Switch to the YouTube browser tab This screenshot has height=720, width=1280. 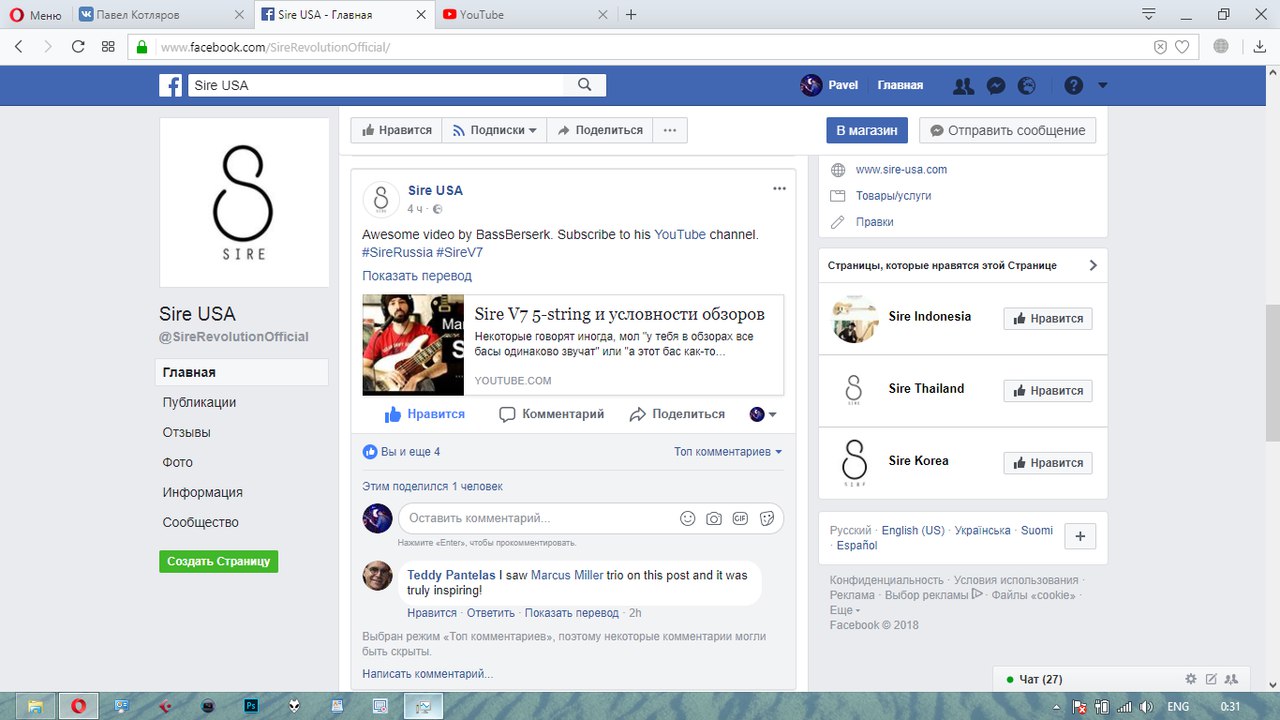(x=524, y=15)
